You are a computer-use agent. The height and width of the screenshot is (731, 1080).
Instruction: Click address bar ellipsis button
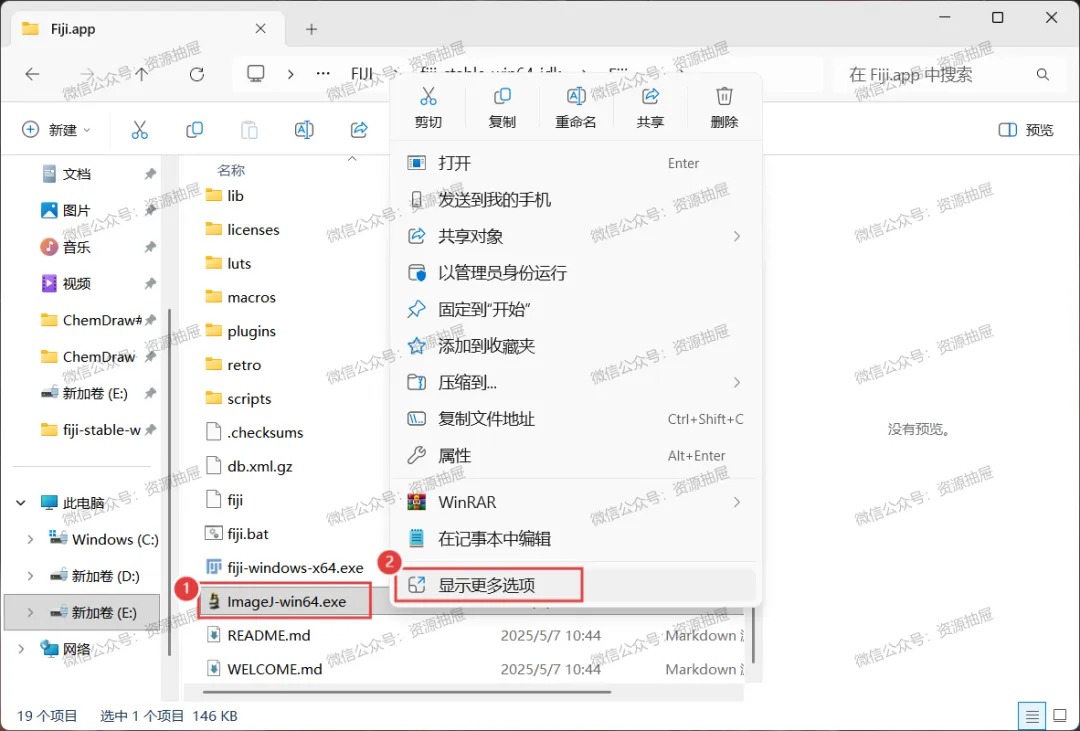[x=323, y=74]
